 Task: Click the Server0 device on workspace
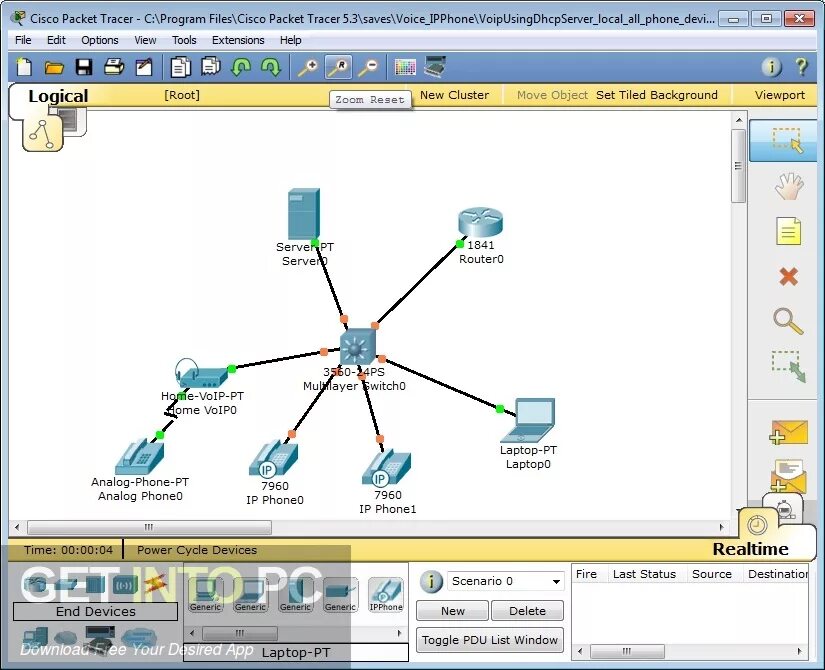tap(304, 215)
